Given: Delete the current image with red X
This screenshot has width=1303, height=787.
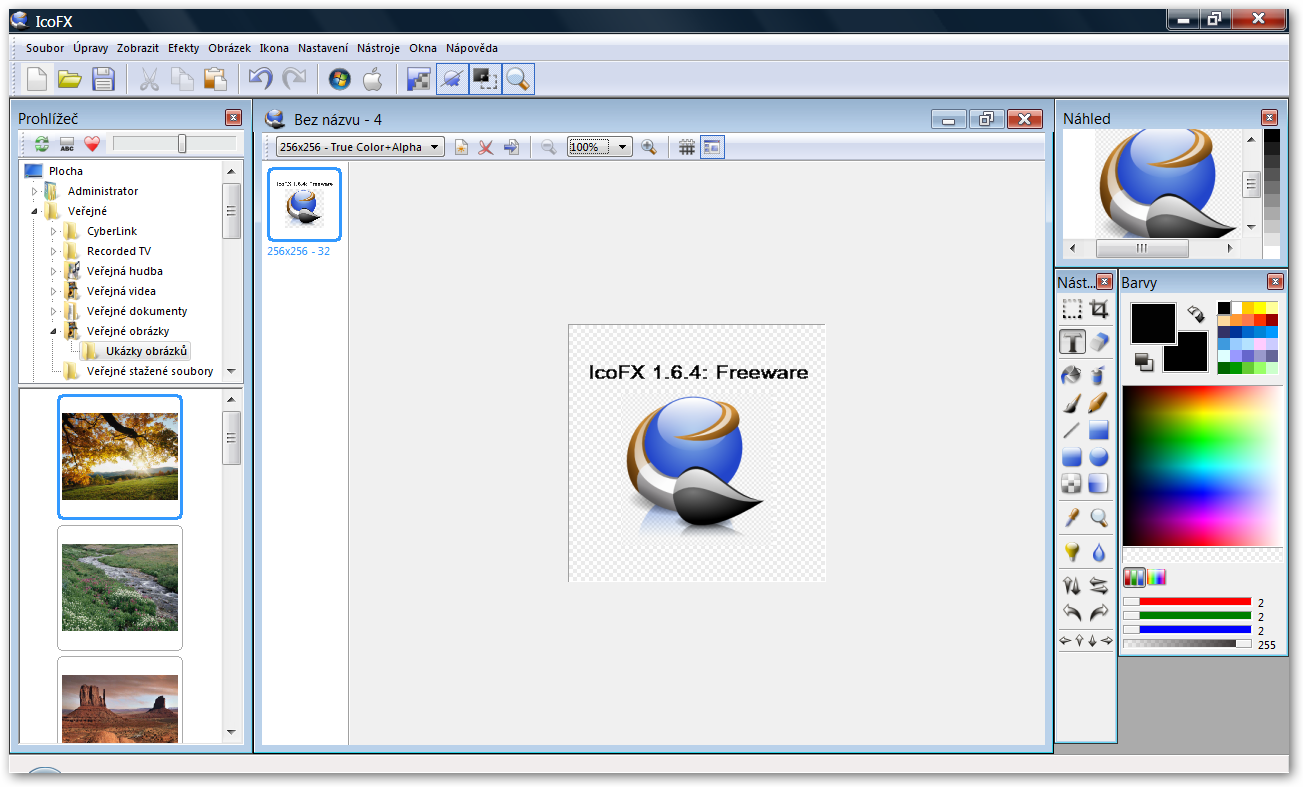Looking at the screenshot, I should coord(486,147).
